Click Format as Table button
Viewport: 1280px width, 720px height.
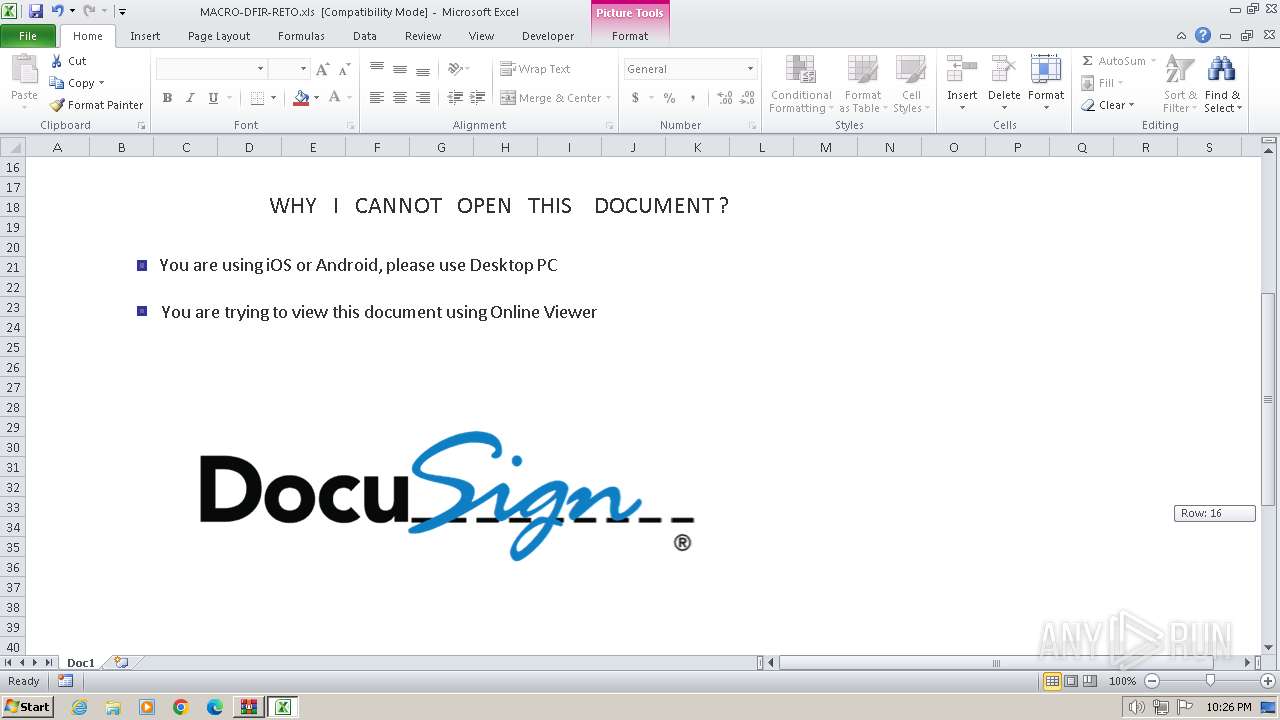862,85
